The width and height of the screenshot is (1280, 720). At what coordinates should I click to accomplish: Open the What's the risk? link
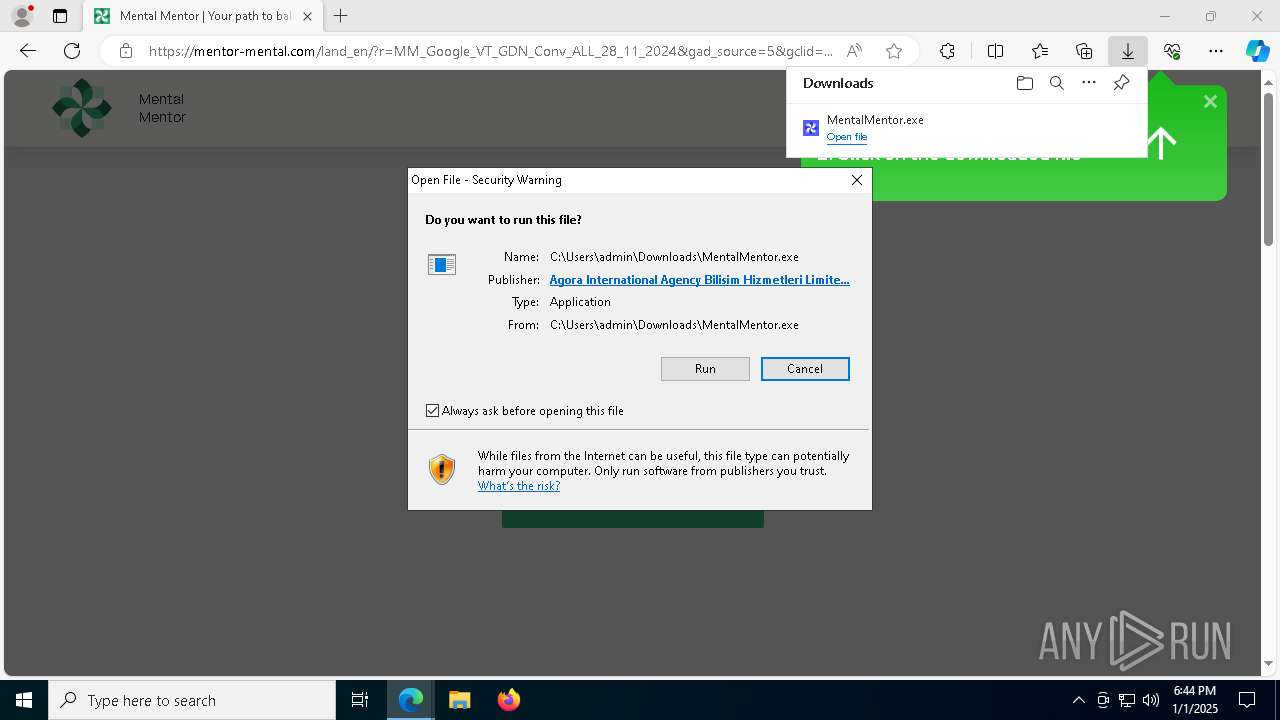(x=518, y=486)
